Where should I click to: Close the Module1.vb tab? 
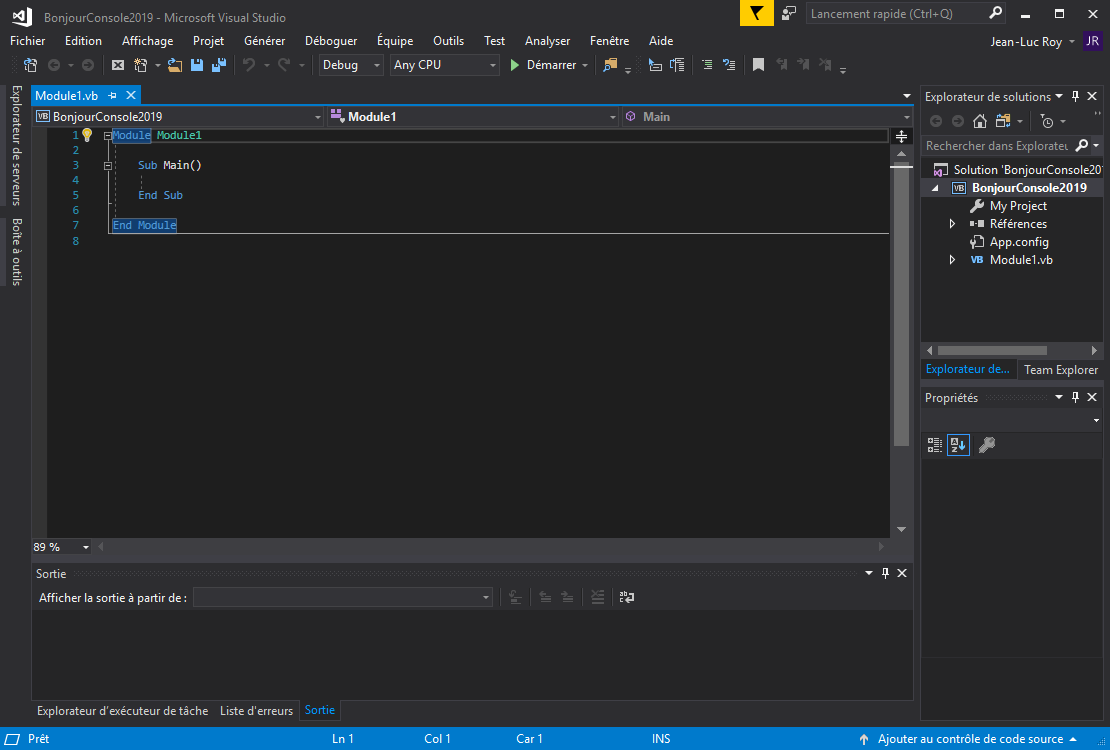(131, 96)
